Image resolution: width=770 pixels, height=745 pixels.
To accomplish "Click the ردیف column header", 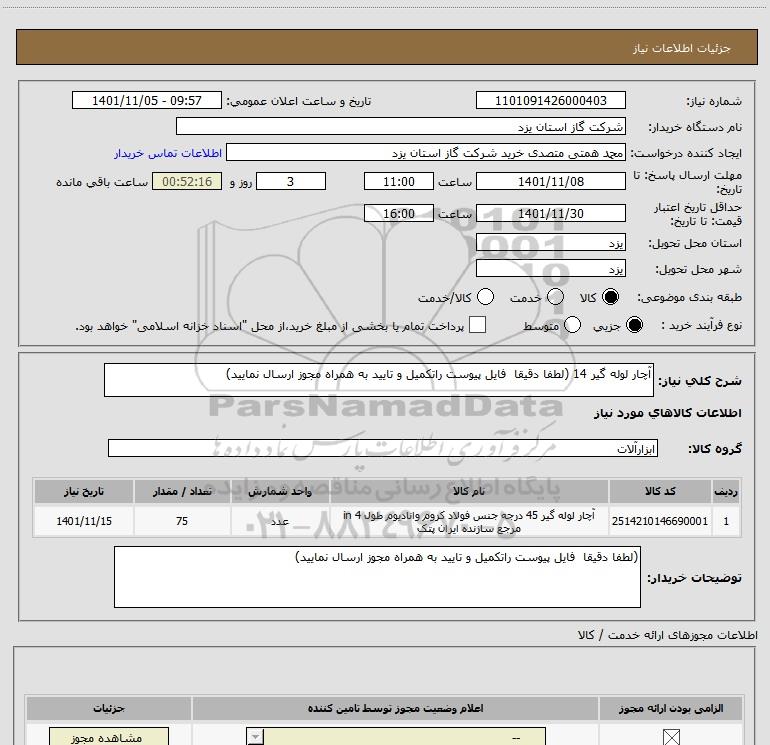I will pyautogui.click(x=726, y=491).
